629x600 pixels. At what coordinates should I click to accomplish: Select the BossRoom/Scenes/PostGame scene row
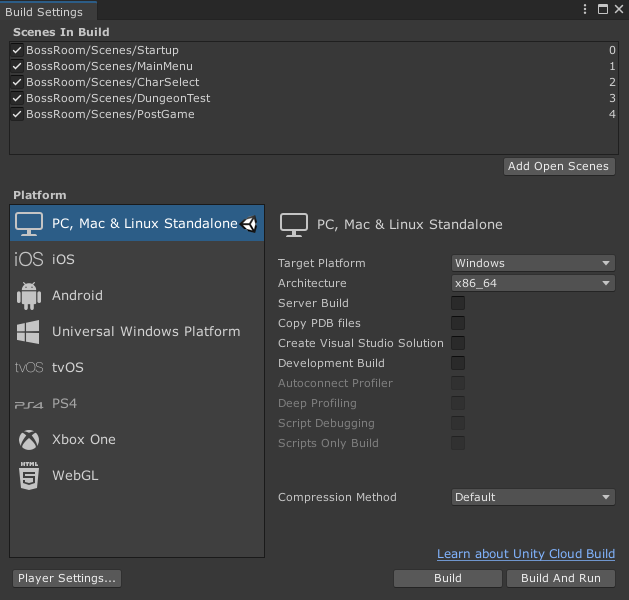click(110, 114)
